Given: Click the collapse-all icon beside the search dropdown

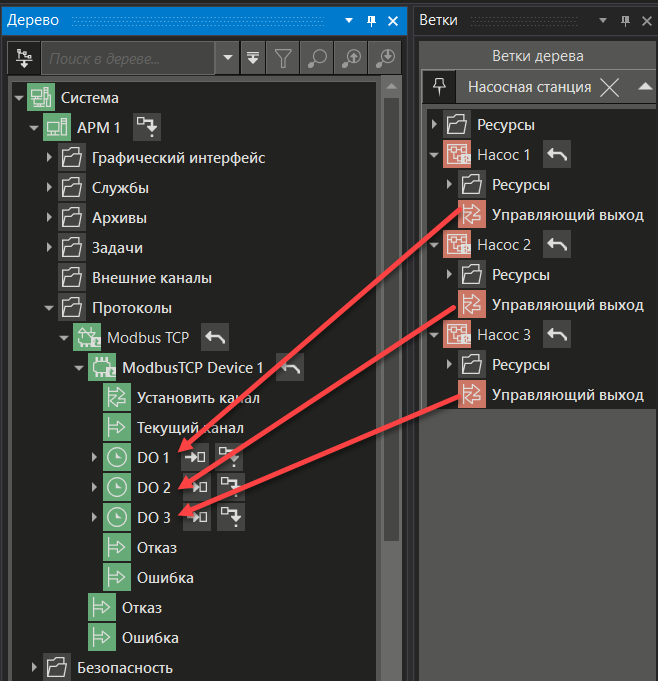Looking at the screenshot, I should [253, 59].
